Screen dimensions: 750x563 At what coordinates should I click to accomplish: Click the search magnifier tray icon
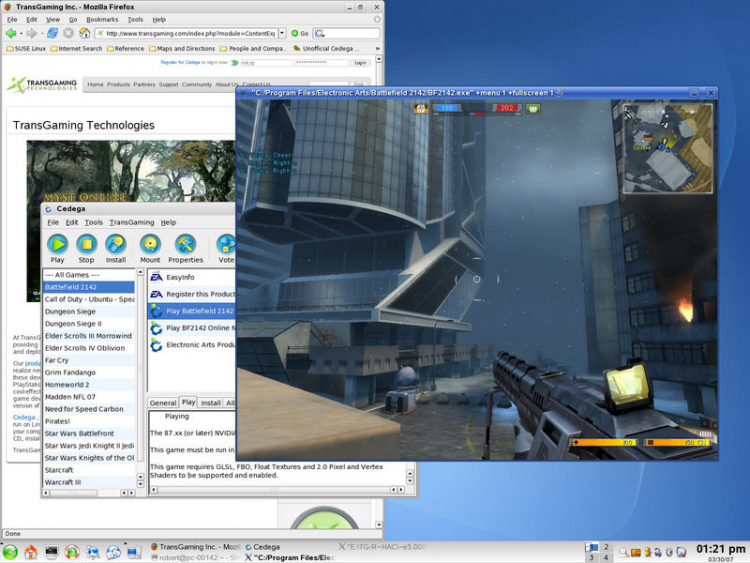pos(624,552)
